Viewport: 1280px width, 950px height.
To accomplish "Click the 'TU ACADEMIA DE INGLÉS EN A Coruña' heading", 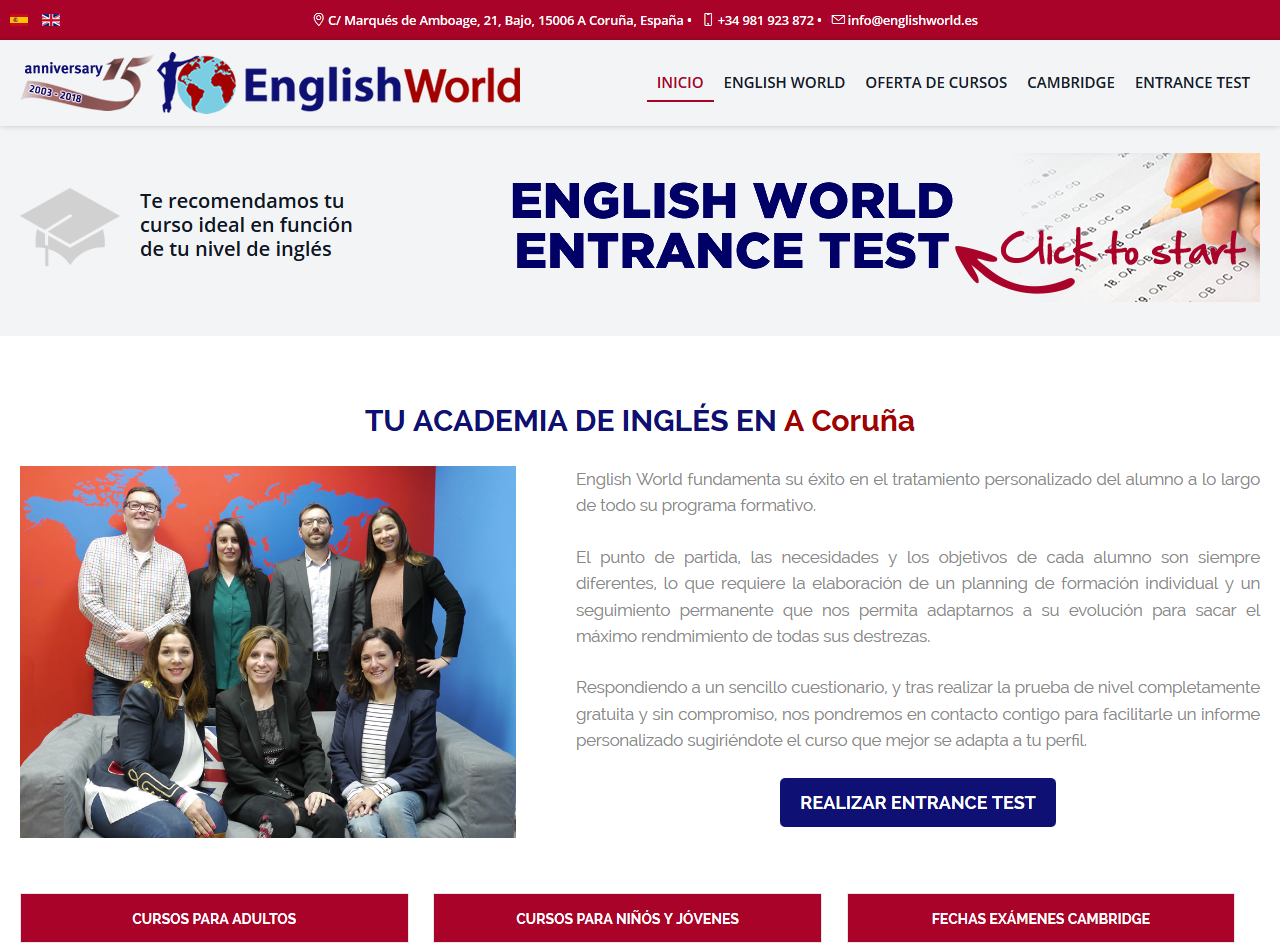I will [640, 421].
